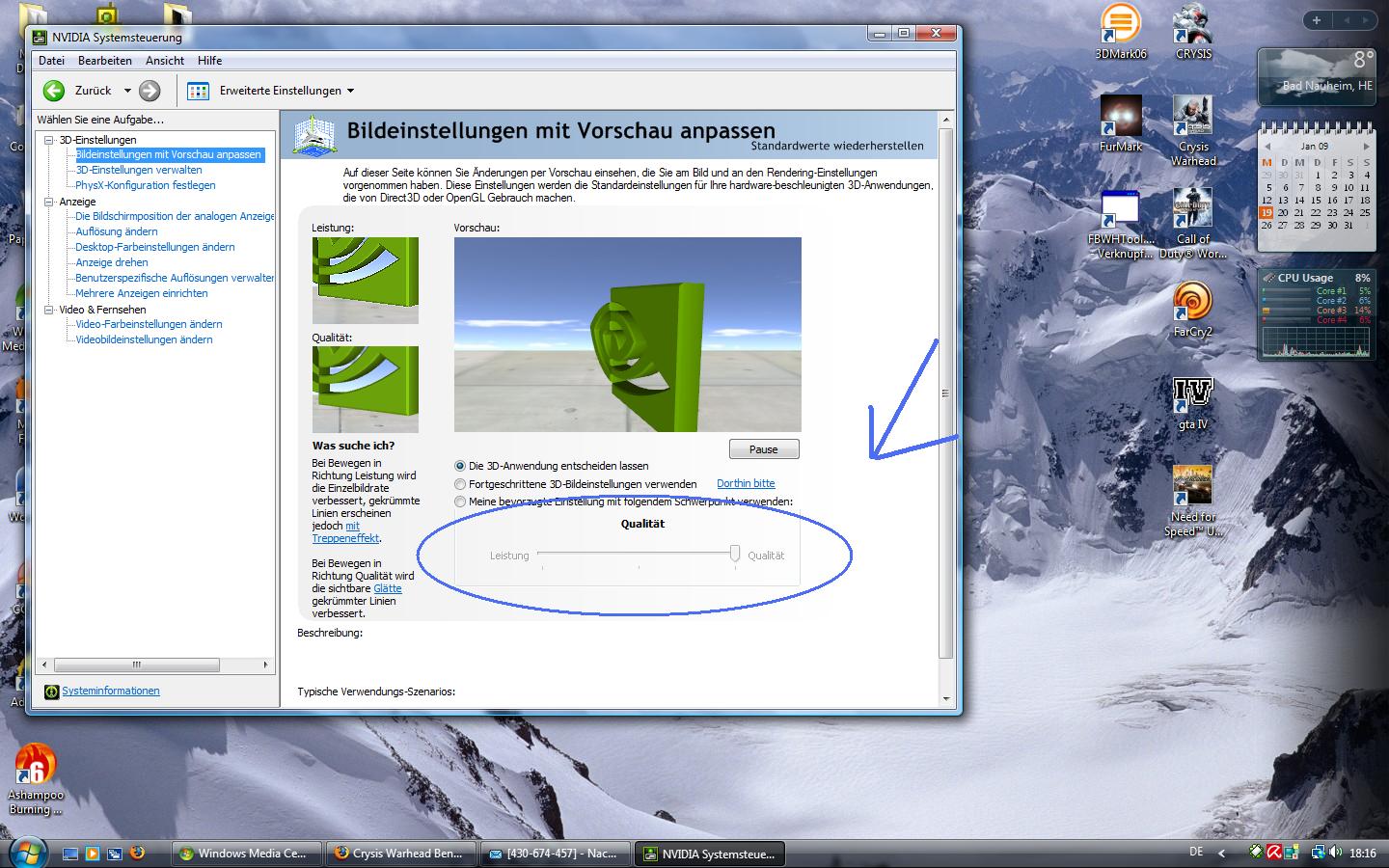Click the Firefox quick launch icon

click(137, 854)
